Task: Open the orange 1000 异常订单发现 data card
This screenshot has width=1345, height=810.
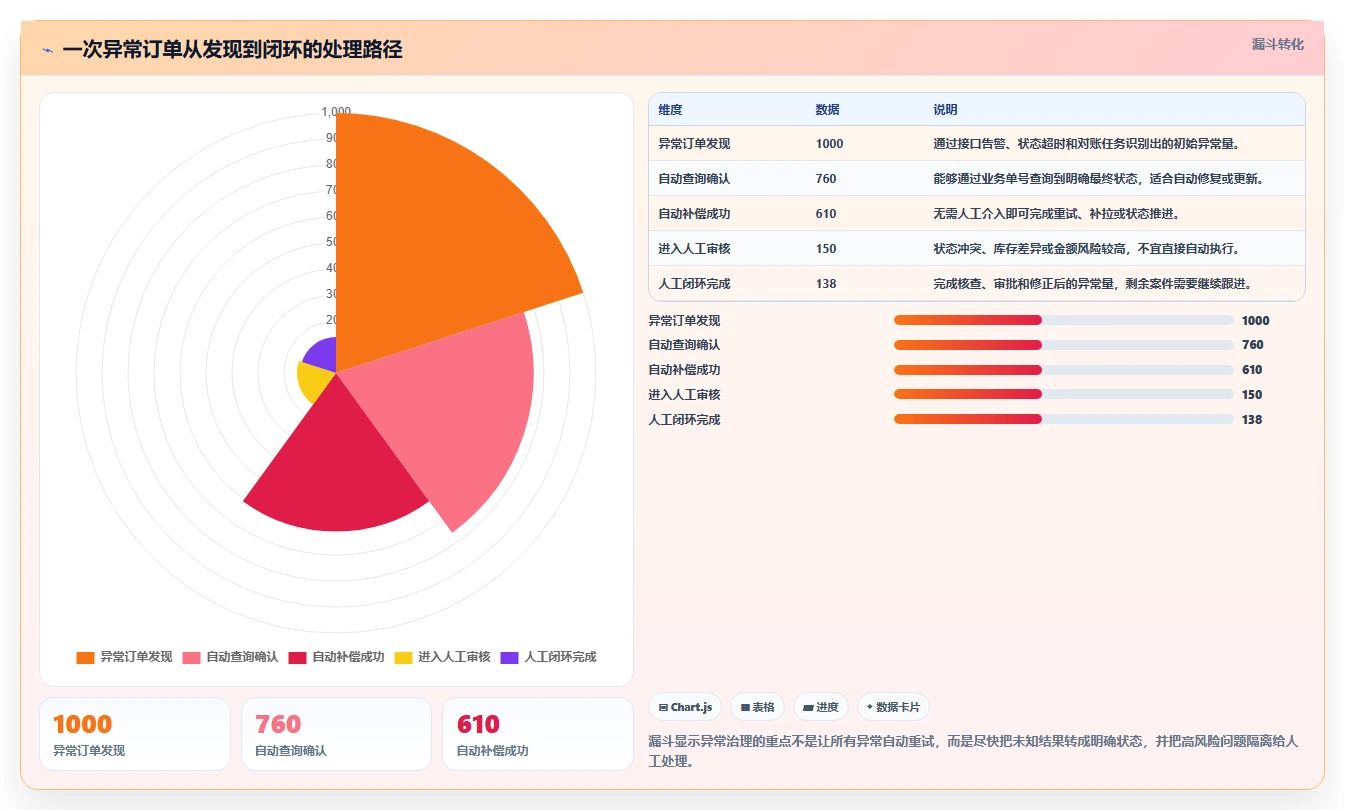Action: (x=135, y=734)
